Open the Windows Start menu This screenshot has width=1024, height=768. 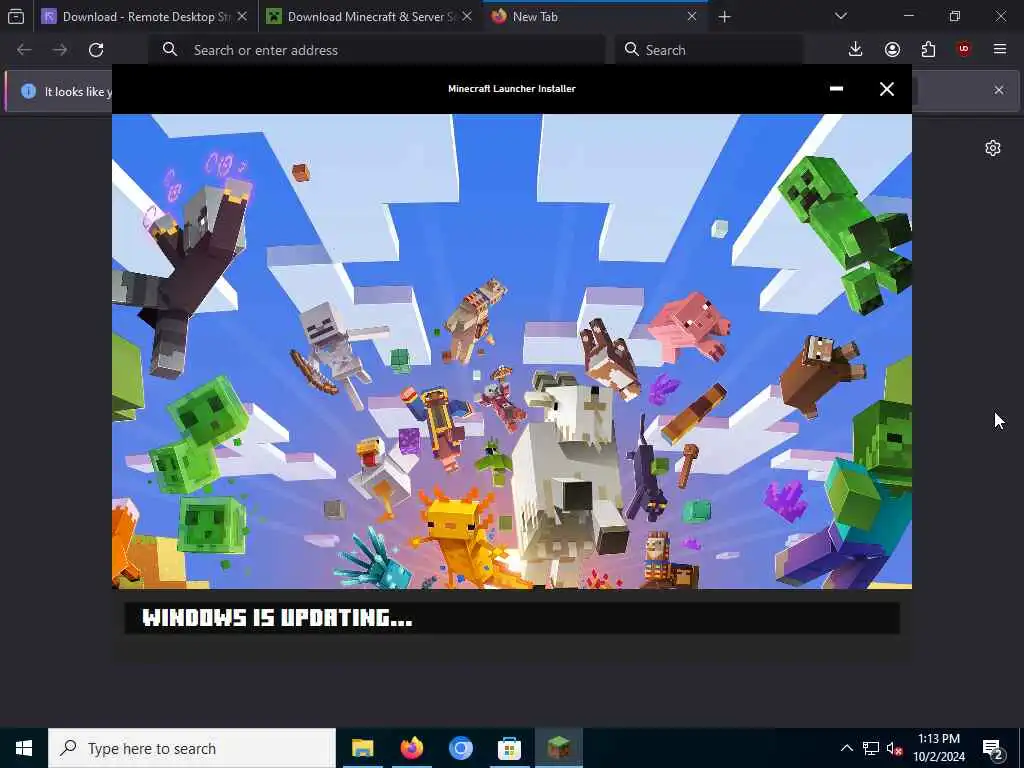point(24,748)
